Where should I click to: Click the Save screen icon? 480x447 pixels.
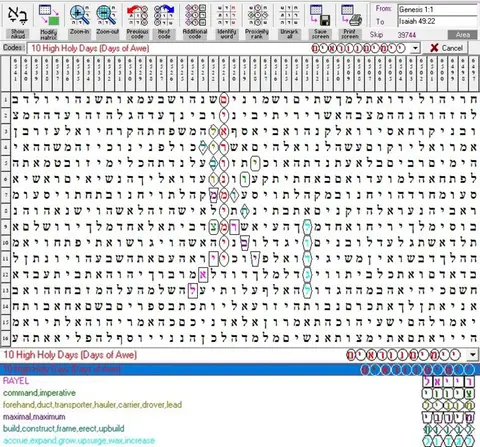(x=320, y=15)
